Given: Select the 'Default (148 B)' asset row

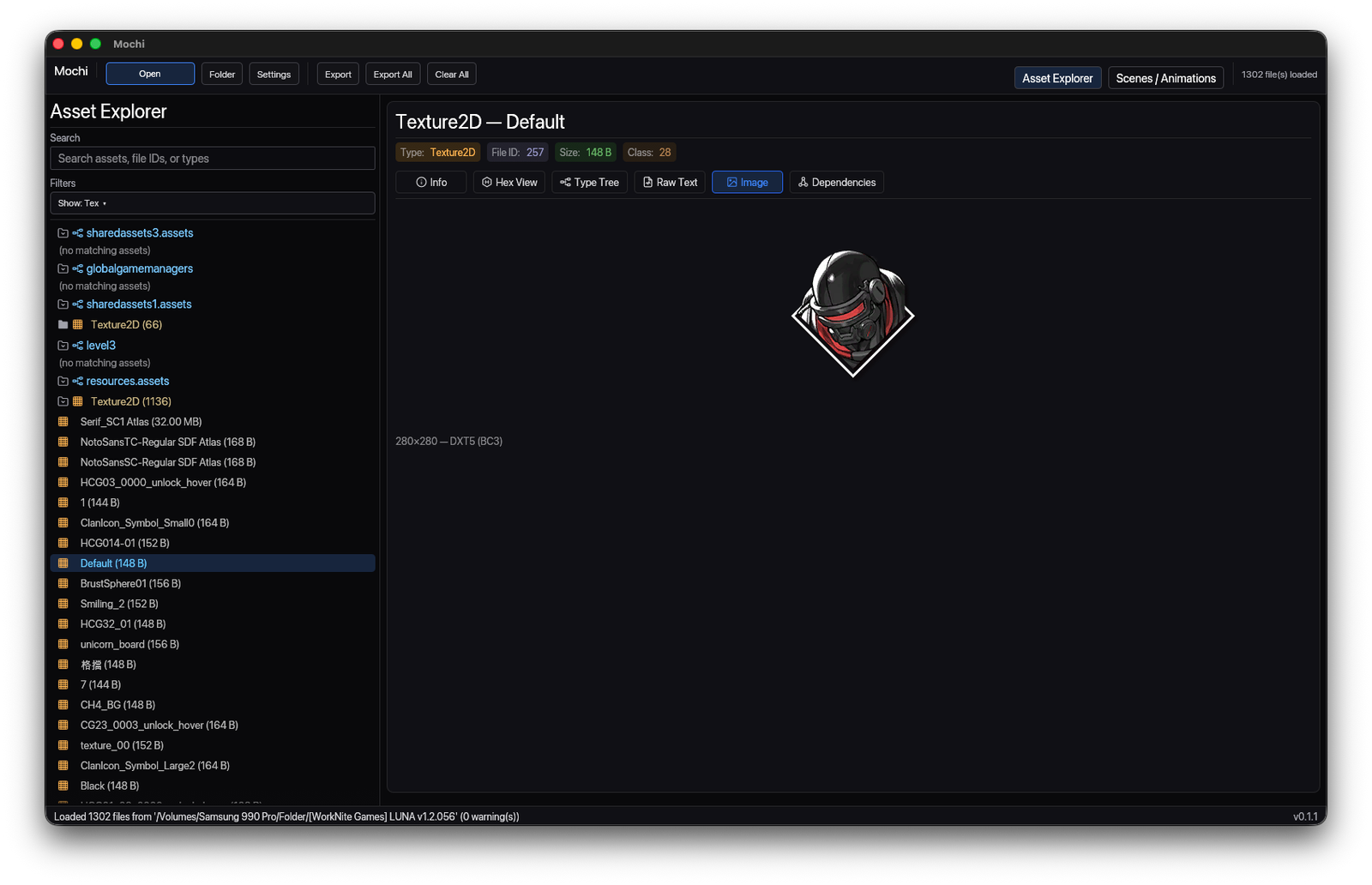Looking at the screenshot, I should click(213, 563).
